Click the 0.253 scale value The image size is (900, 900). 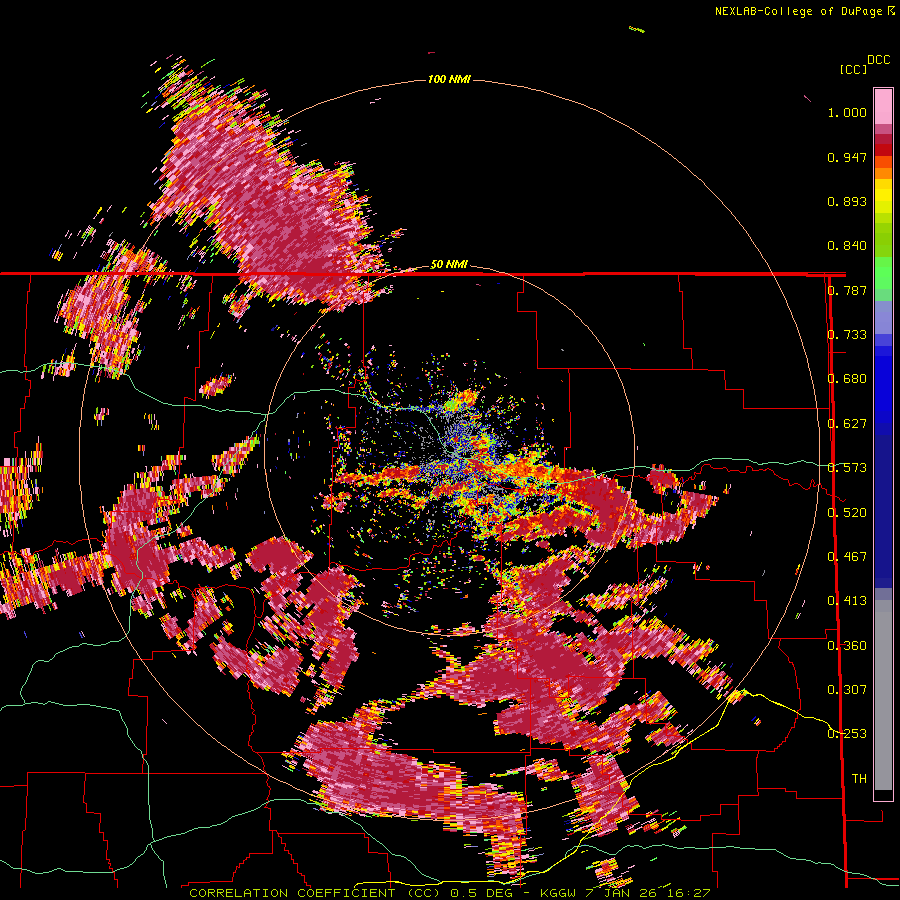(x=847, y=734)
